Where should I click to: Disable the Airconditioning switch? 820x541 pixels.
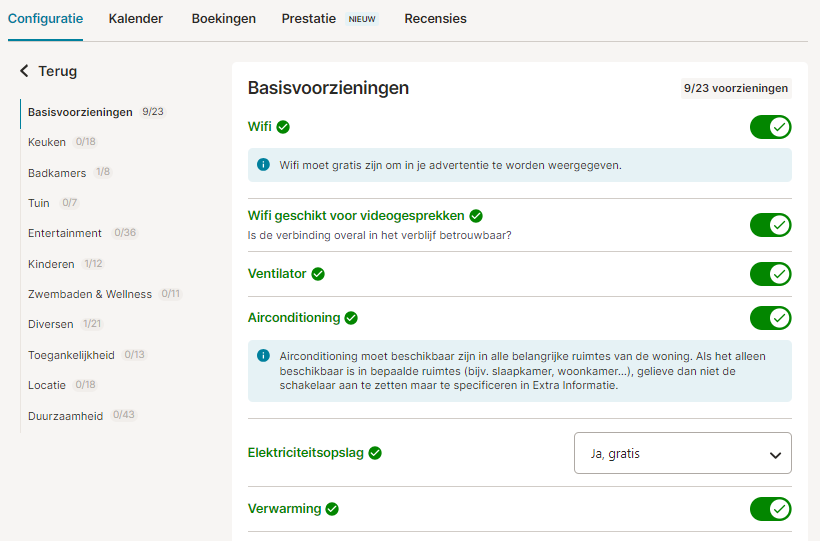pyautogui.click(x=770, y=318)
